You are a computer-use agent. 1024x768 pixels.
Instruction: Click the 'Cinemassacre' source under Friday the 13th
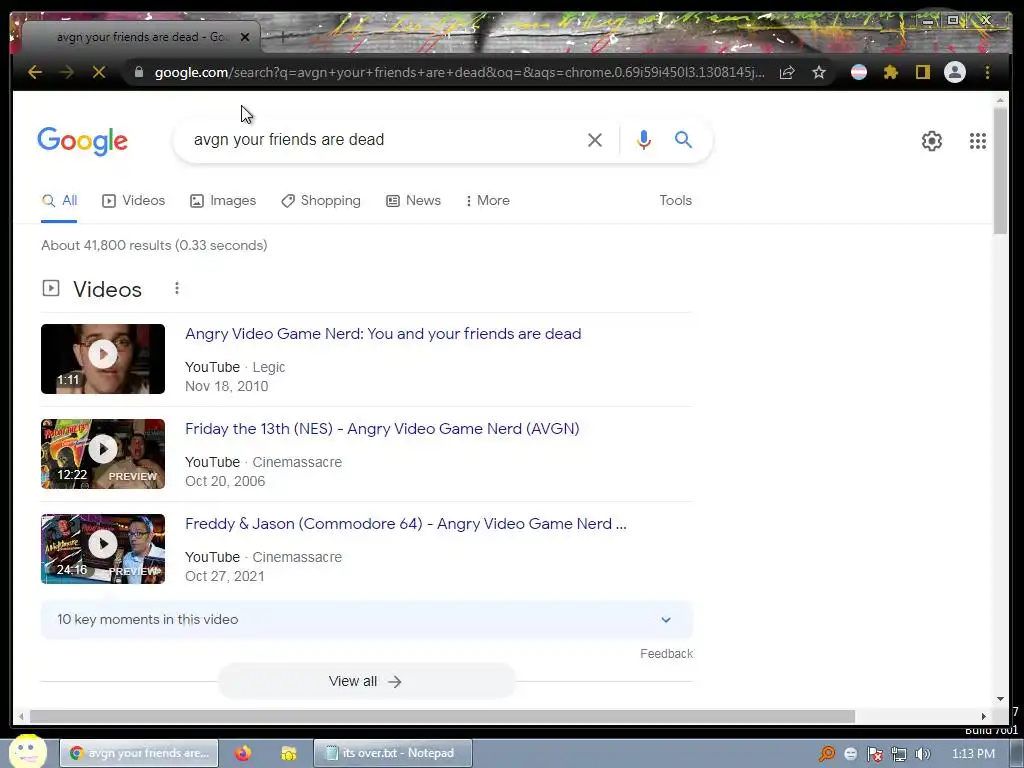297,462
